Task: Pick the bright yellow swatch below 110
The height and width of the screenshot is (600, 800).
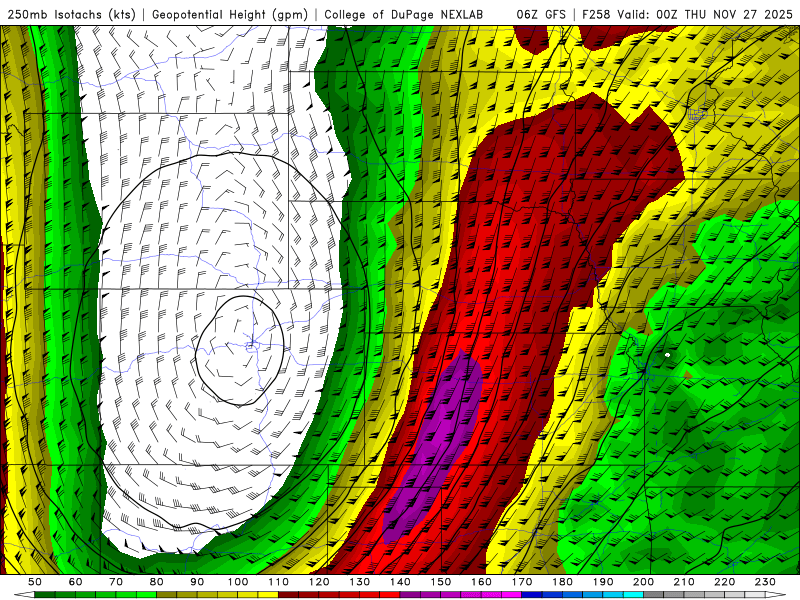Action: (268, 595)
